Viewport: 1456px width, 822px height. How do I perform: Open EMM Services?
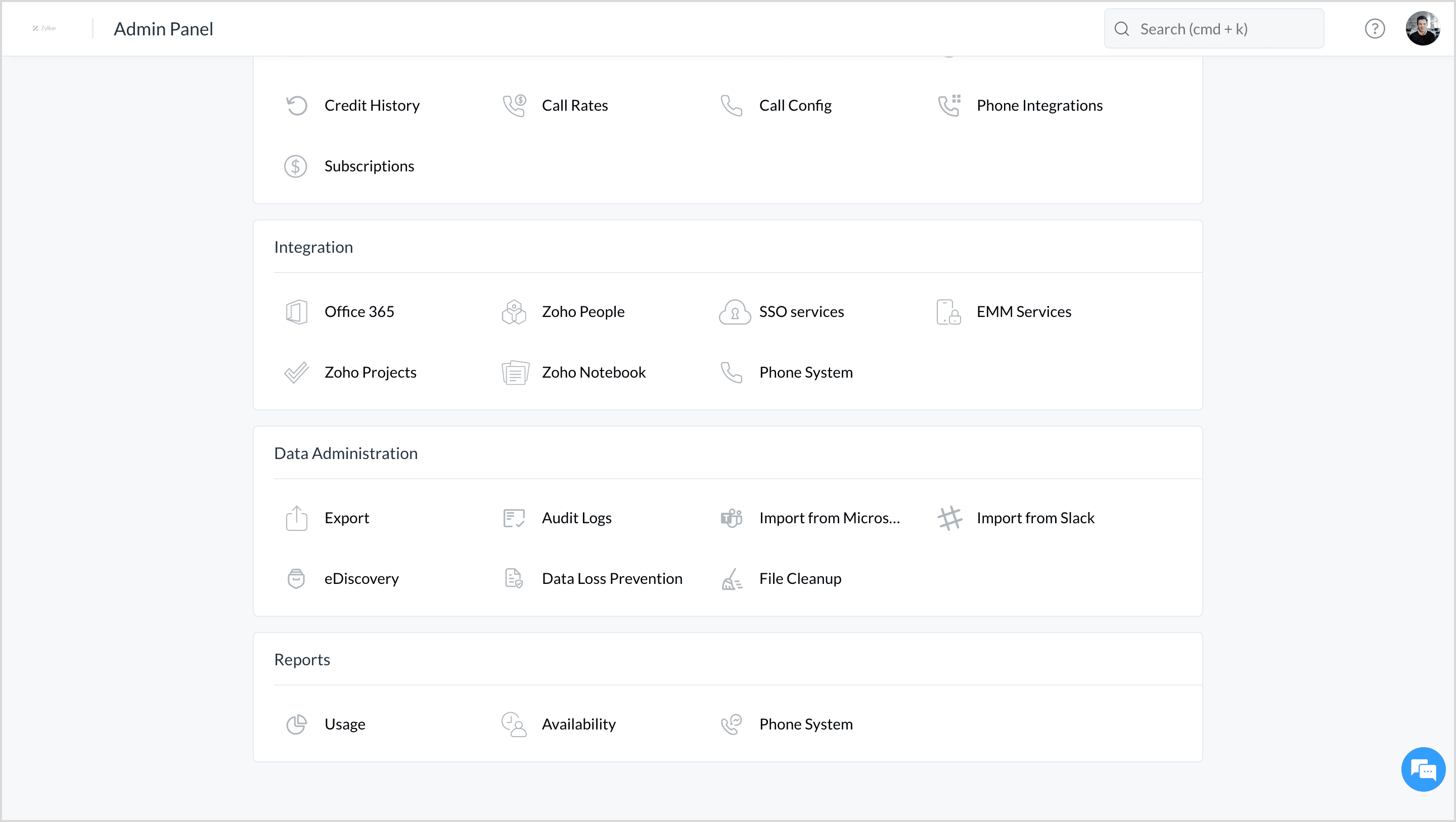[x=1024, y=312]
